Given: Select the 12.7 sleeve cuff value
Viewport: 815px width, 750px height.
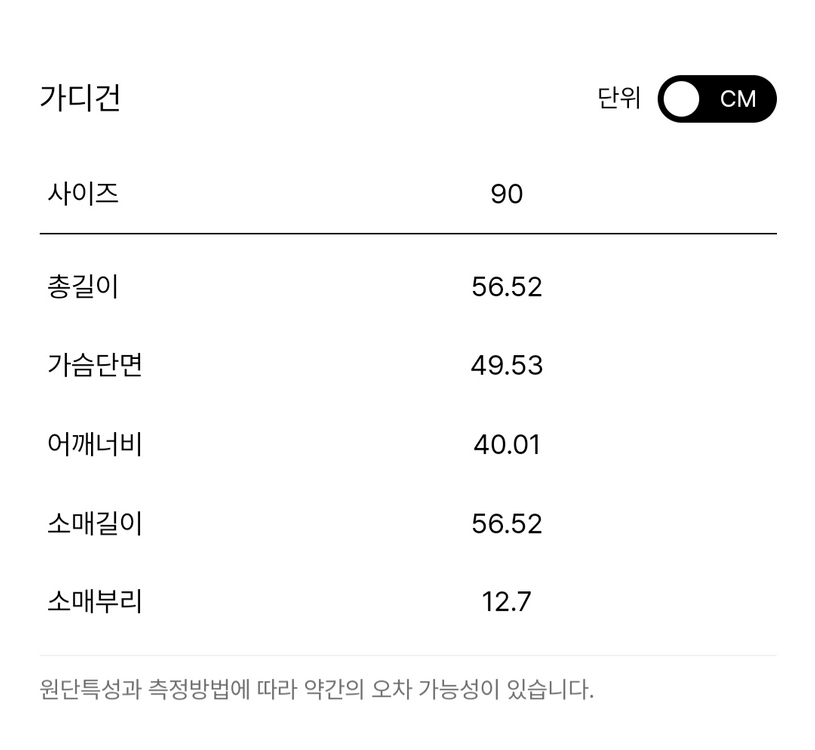Looking at the screenshot, I should click(x=507, y=601).
